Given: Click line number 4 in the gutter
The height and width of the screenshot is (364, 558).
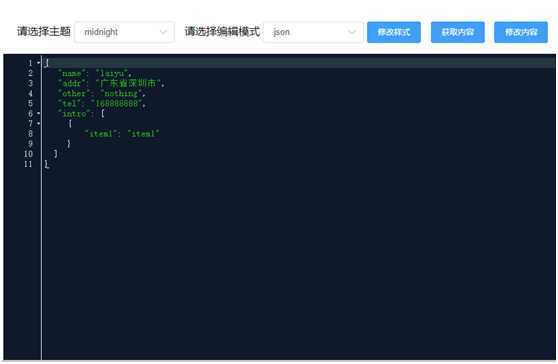Looking at the screenshot, I should click(x=30, y=94).
